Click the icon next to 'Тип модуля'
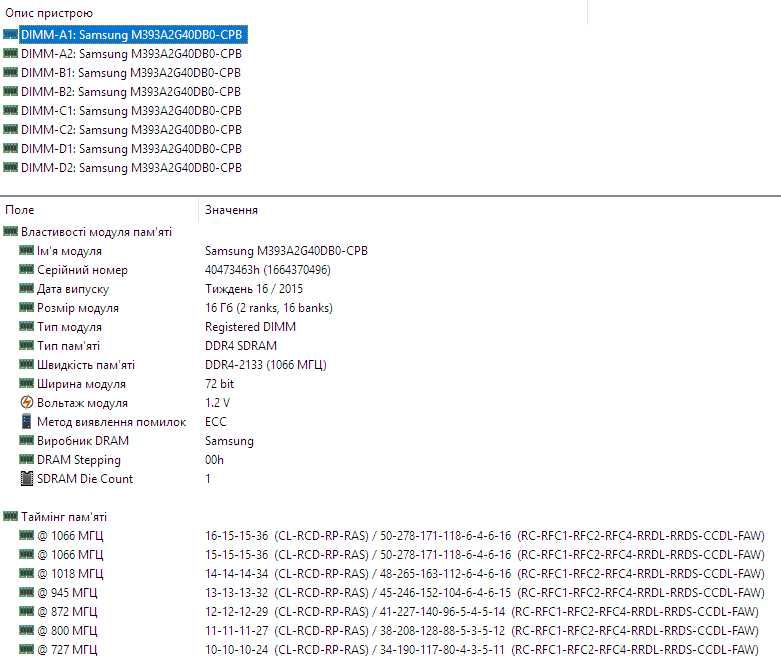The image size is (781, 671). coord(26,326)
